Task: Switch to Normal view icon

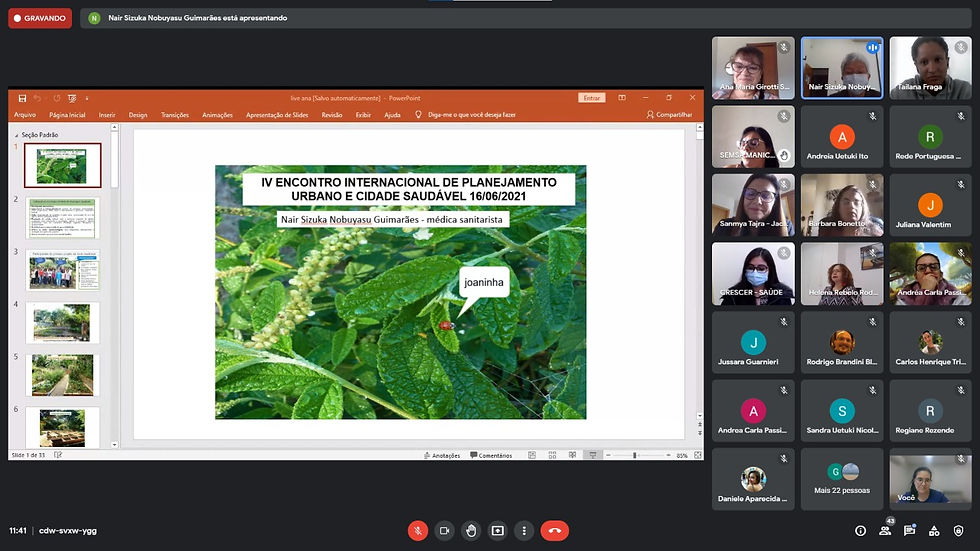Action: pyautogui.click(x=532, y=455)
